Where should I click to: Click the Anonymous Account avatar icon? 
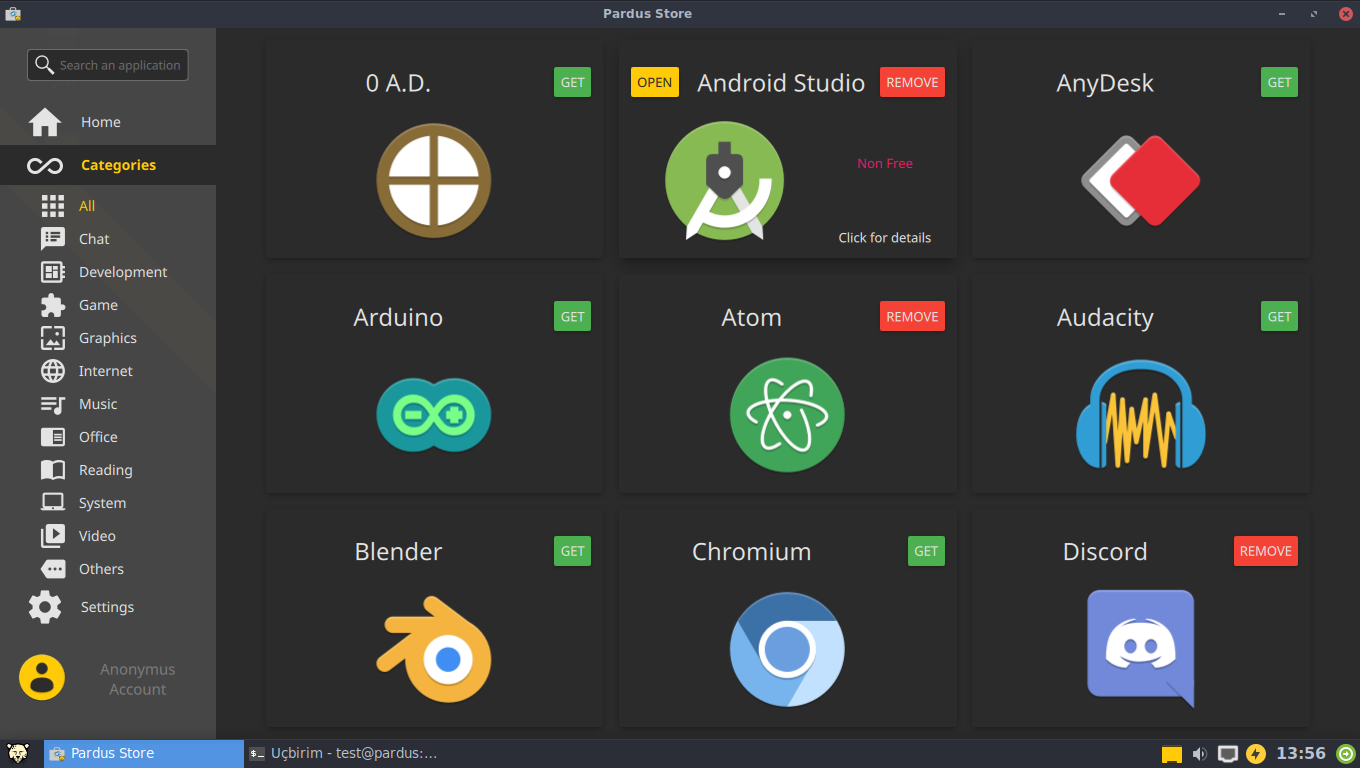click(x=42, y=678)
